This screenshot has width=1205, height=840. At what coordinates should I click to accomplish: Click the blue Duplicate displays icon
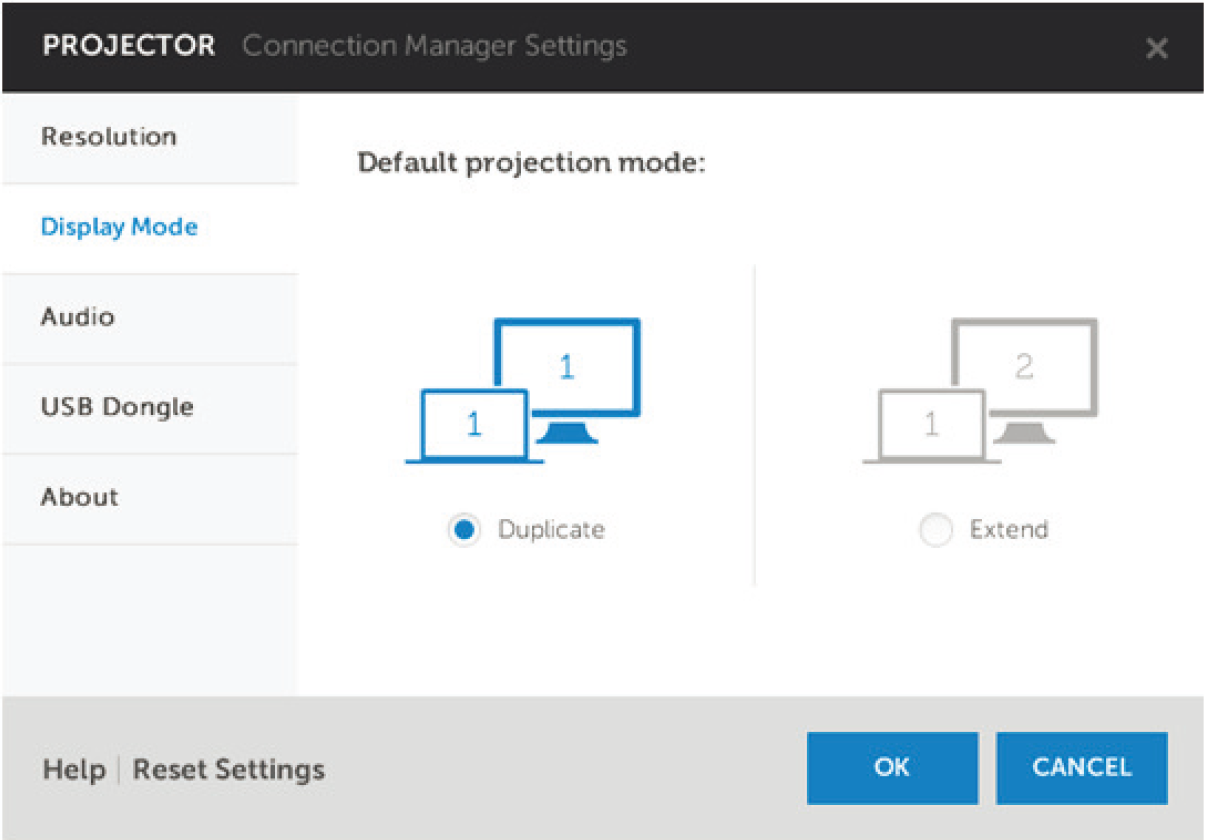click(522, 391)
